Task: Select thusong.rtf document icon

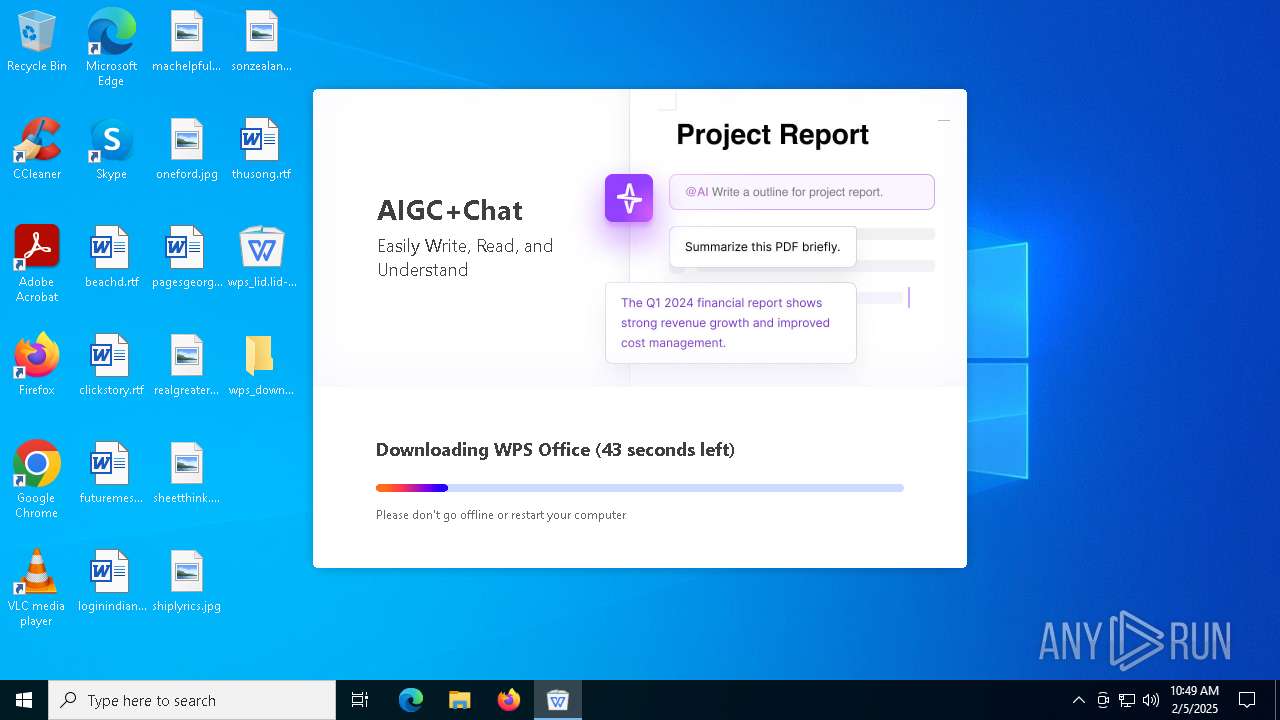Action: coord(261,149)
